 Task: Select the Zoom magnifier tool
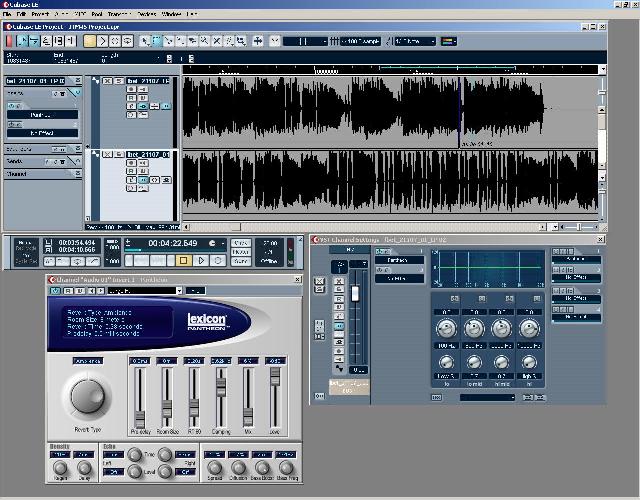[x=204, y=41]
